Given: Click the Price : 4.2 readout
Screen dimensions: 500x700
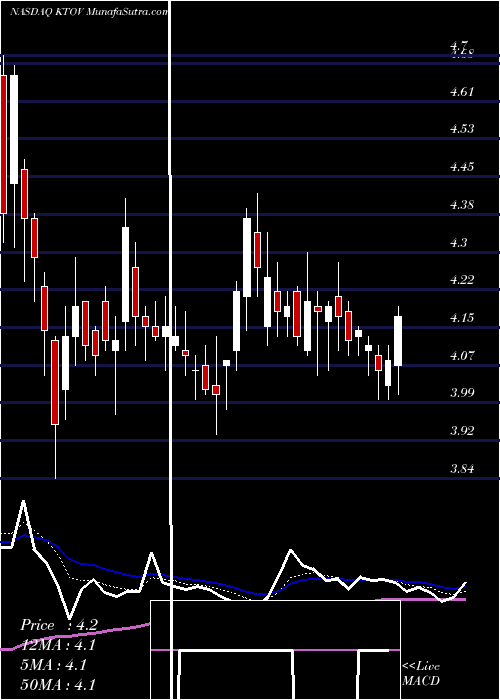Looking at the screenshot, I should (58, 625).
